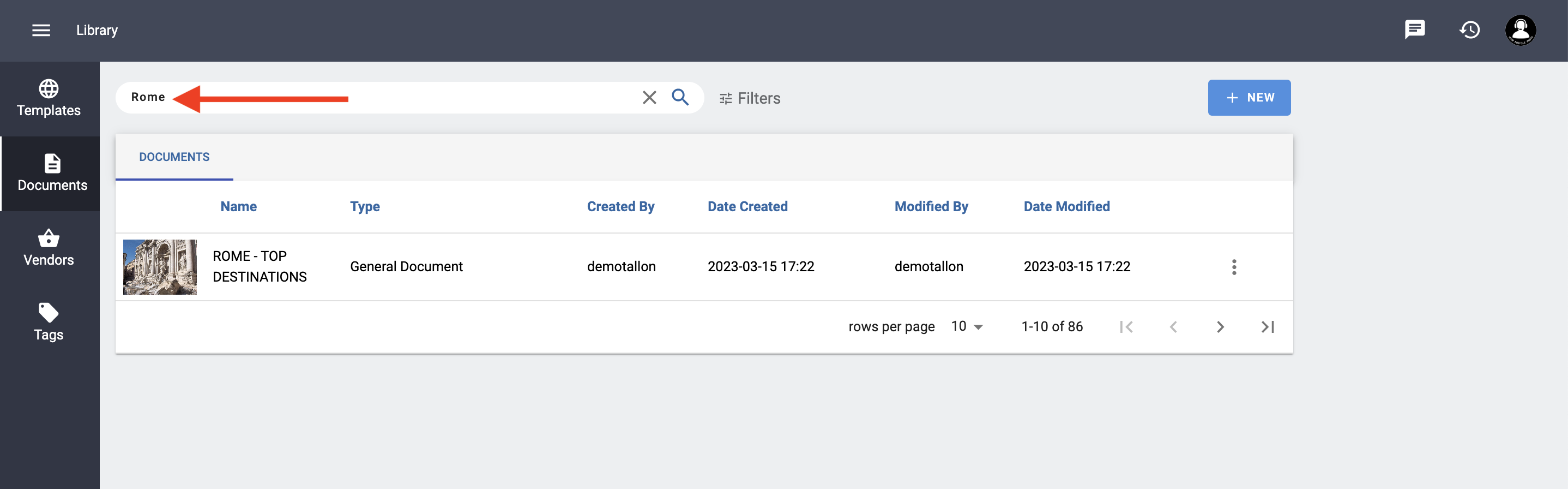
Task: Go to the first page
Action: click(x=1126, y=327)
